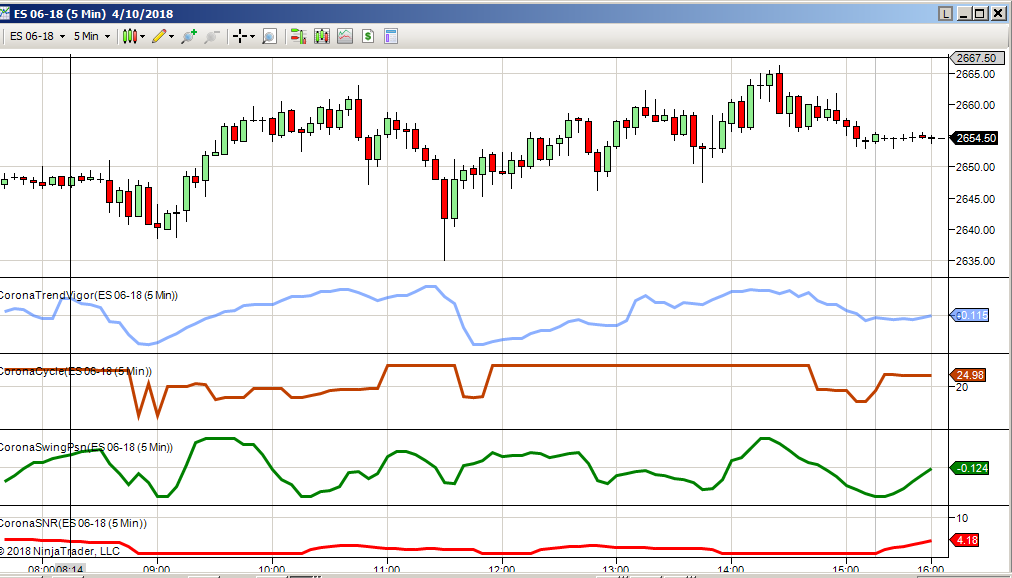The width and height of the screenshot is (1012, 578).
Task: Open the Chart Trader icon
Action: pyautogui.click(x=298, y=36)
